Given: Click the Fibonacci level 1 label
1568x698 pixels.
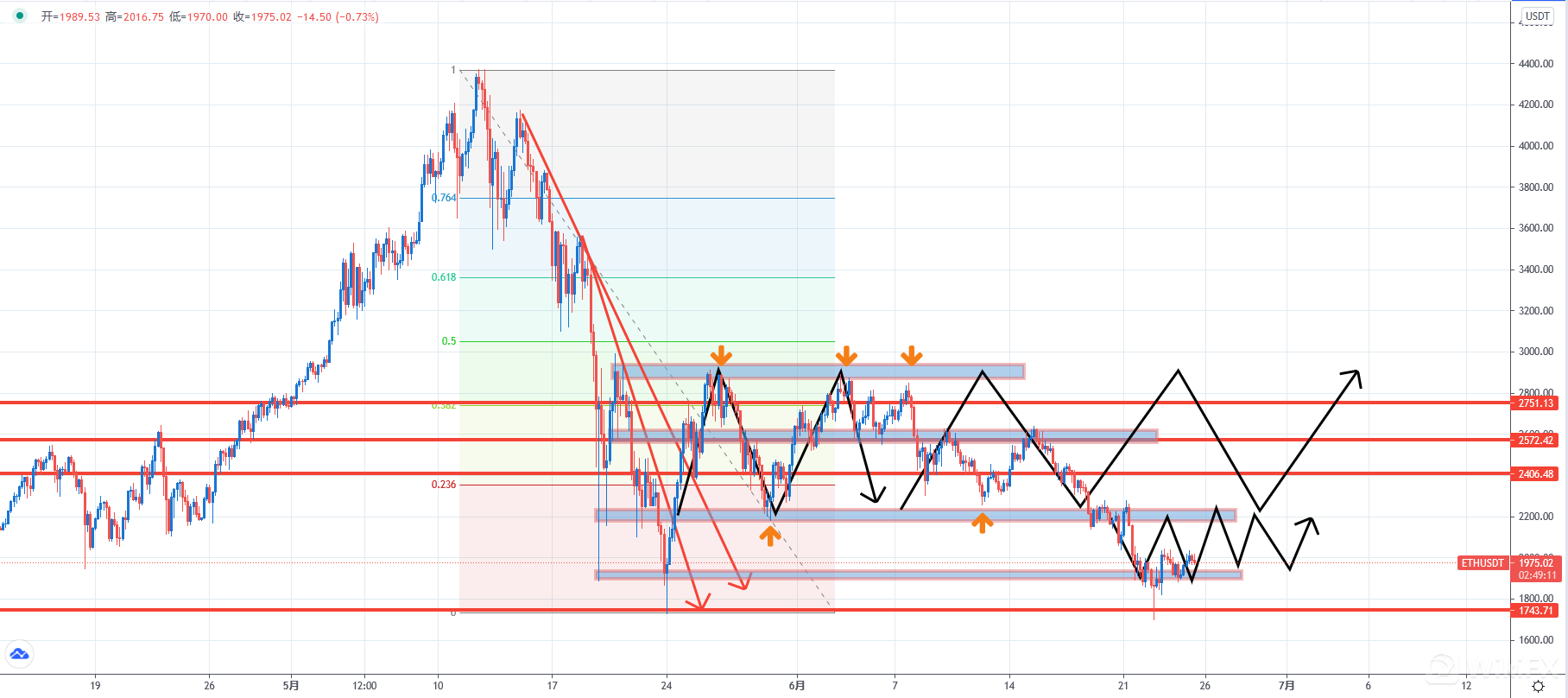Looking at the screenshot, I should tap(453, 70).
